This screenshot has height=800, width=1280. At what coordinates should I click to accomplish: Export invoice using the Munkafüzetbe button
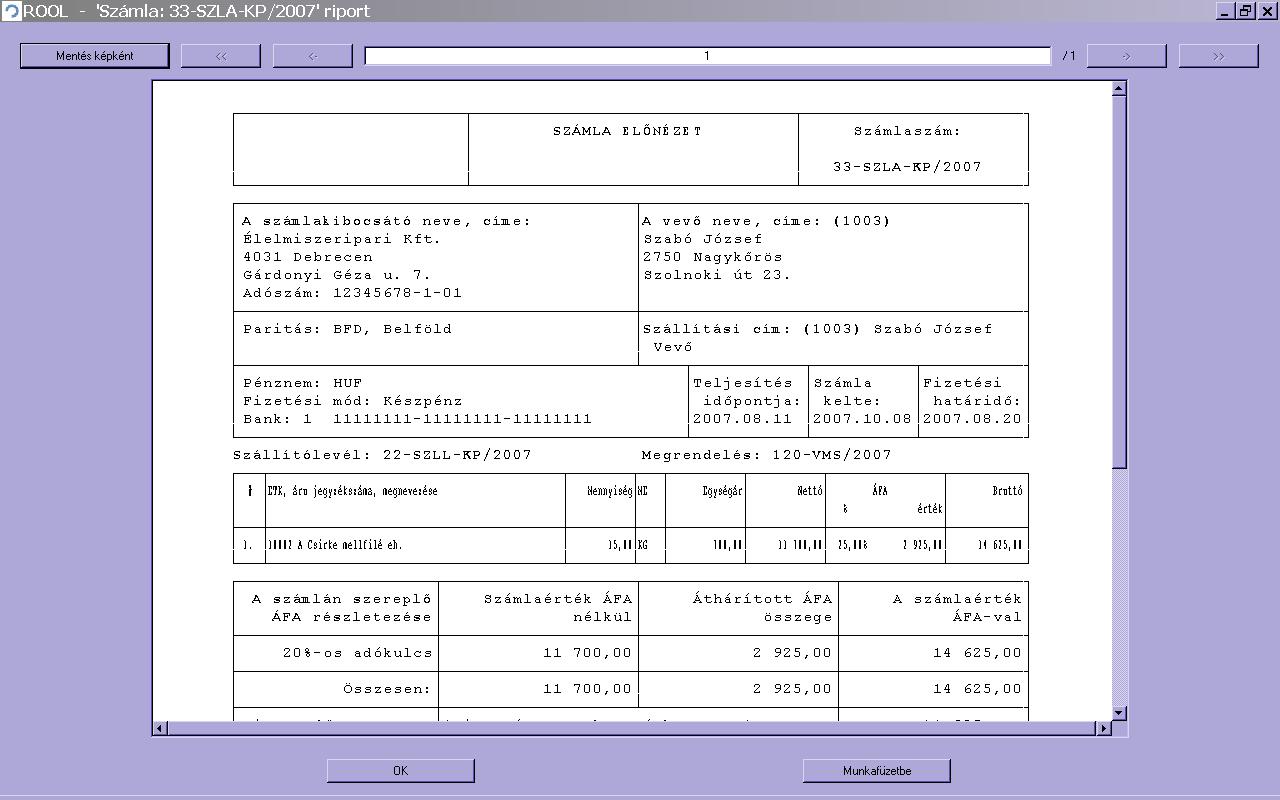click(x=876, y=770)
